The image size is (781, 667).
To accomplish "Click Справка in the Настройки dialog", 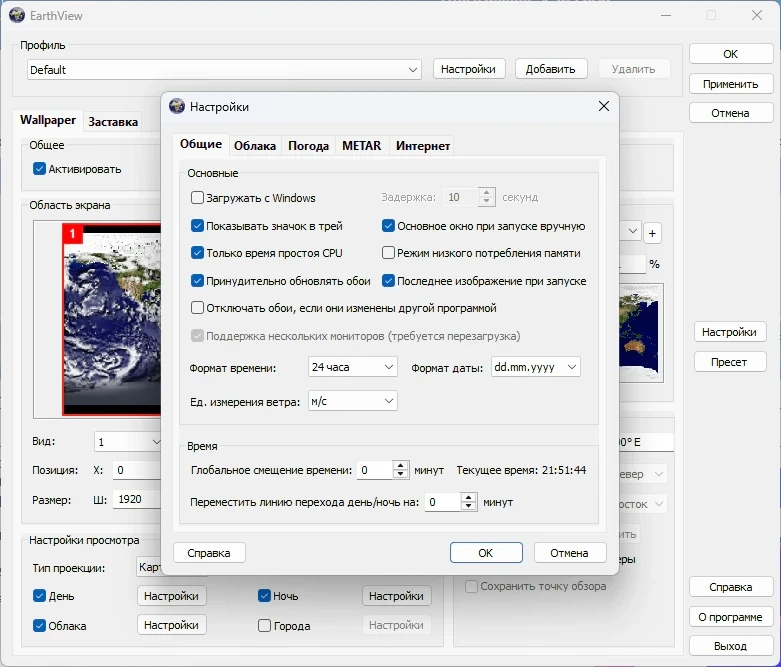I will click(209, 553).
